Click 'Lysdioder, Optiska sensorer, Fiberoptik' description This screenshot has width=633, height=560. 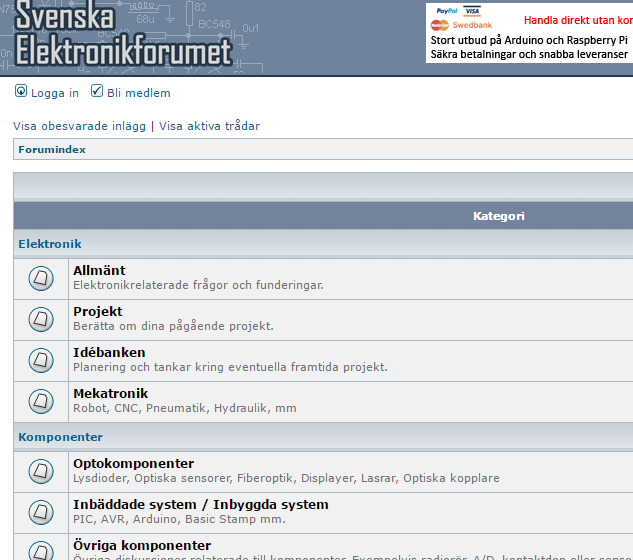point(286,478)
